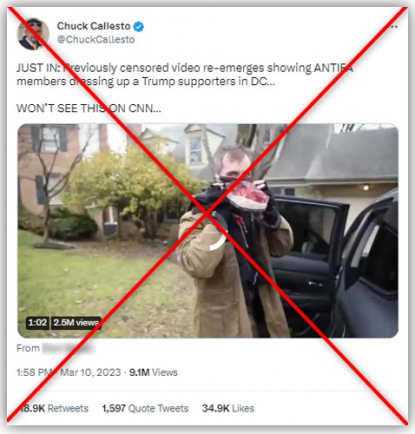Show the 18.9K Retweets list
Screen dimensions: 415x434
53,408
